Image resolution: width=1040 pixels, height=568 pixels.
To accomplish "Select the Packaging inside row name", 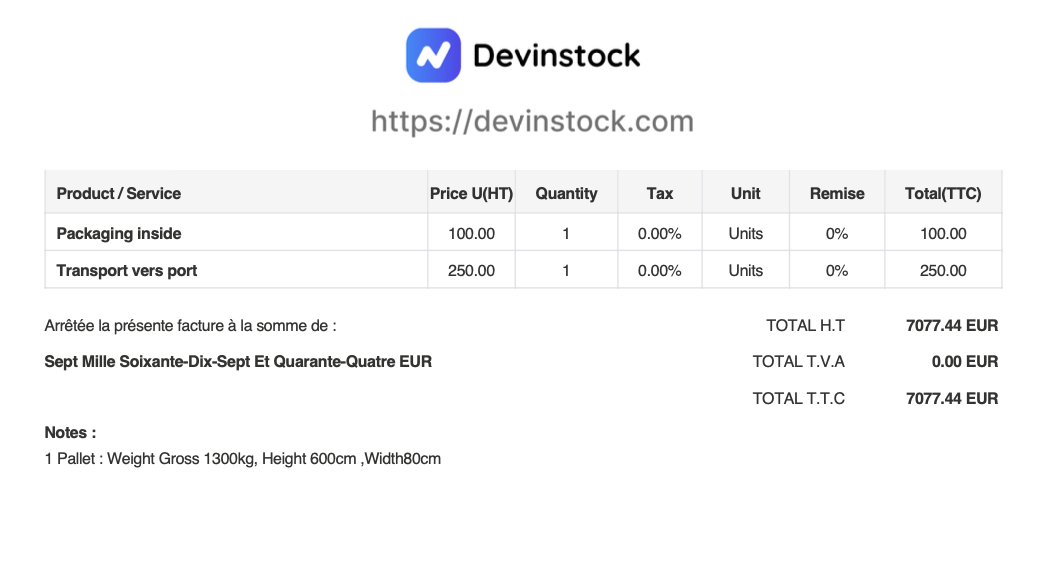I will [119, 234].
